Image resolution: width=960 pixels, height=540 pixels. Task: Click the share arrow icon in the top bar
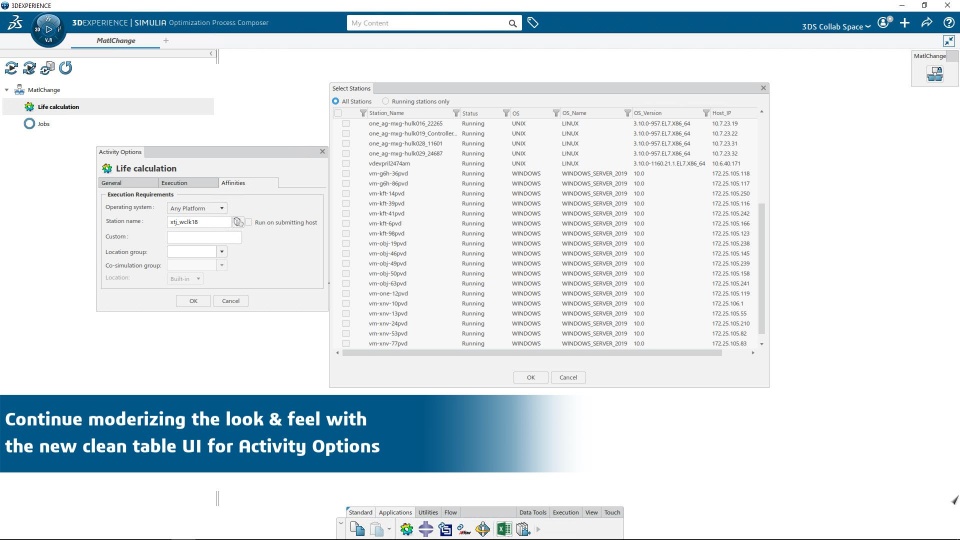927,23
